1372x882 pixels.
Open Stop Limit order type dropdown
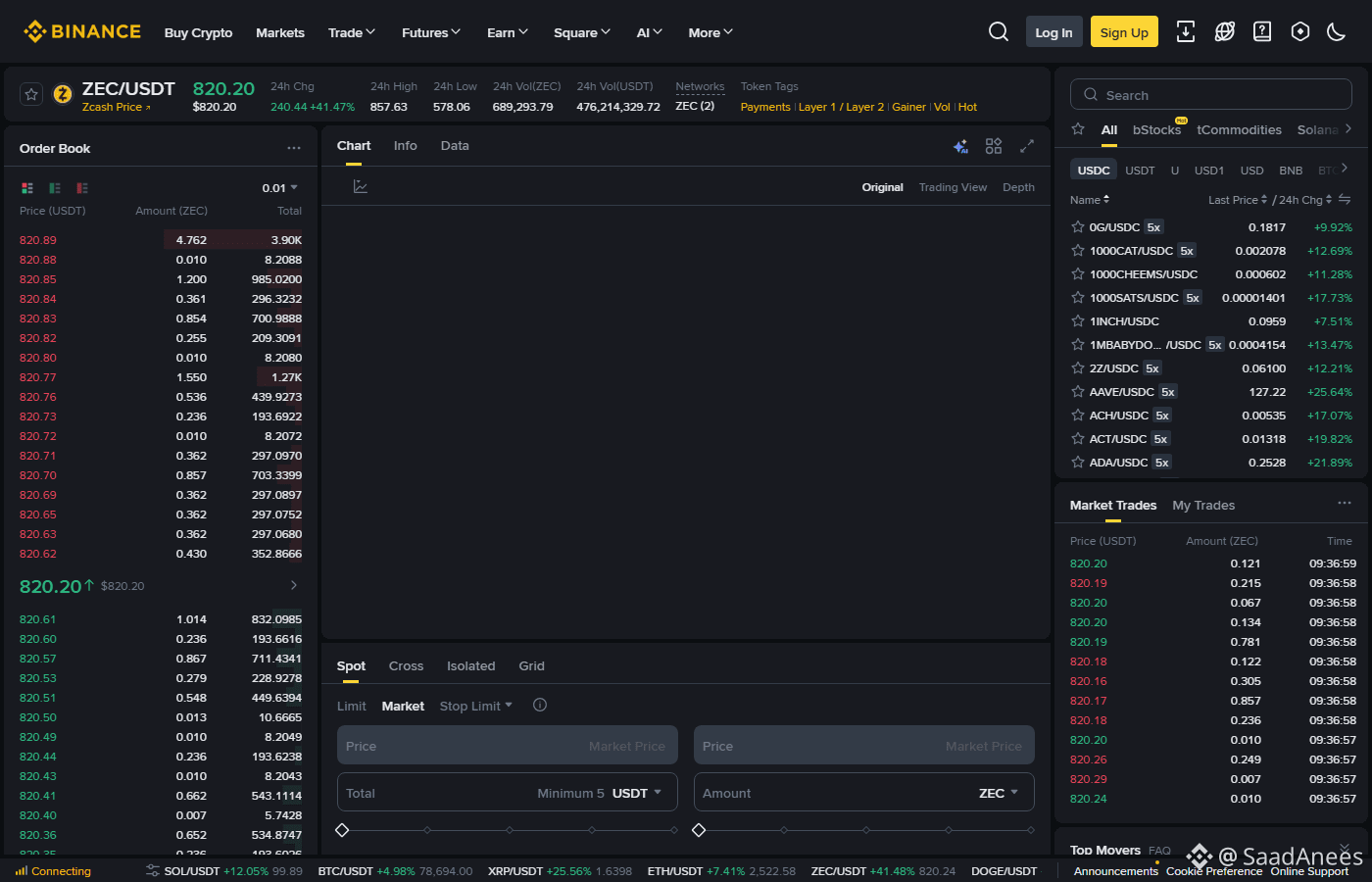(x=476, y=706)
